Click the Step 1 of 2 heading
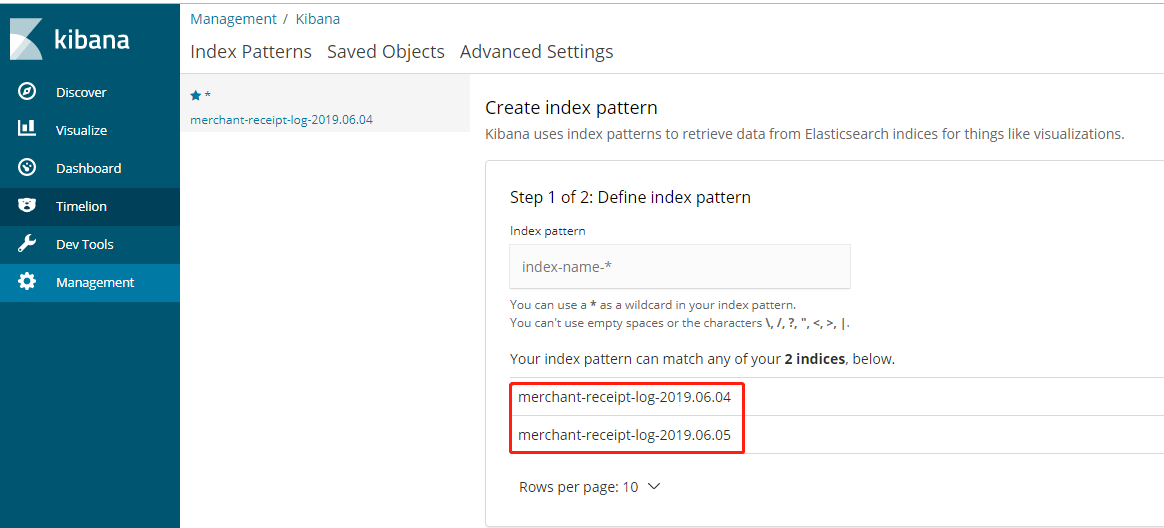The image size is (1164, 528). coord(630,198)
